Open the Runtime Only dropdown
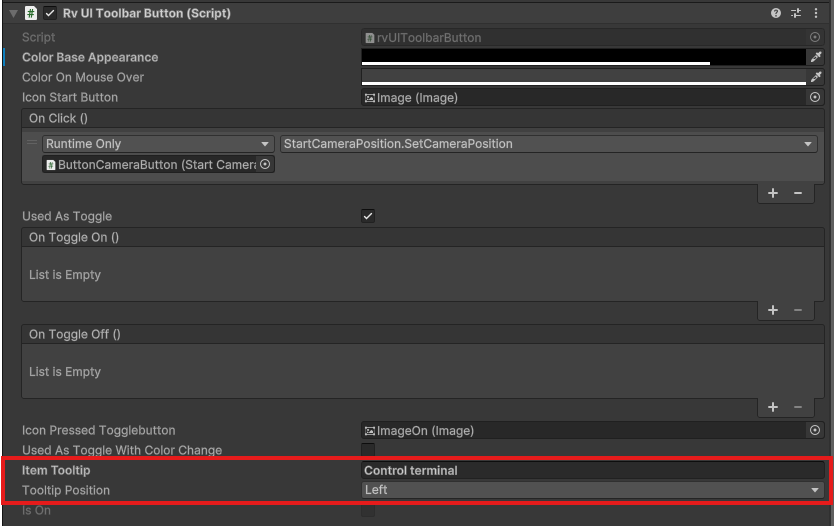 click(158, 144)
